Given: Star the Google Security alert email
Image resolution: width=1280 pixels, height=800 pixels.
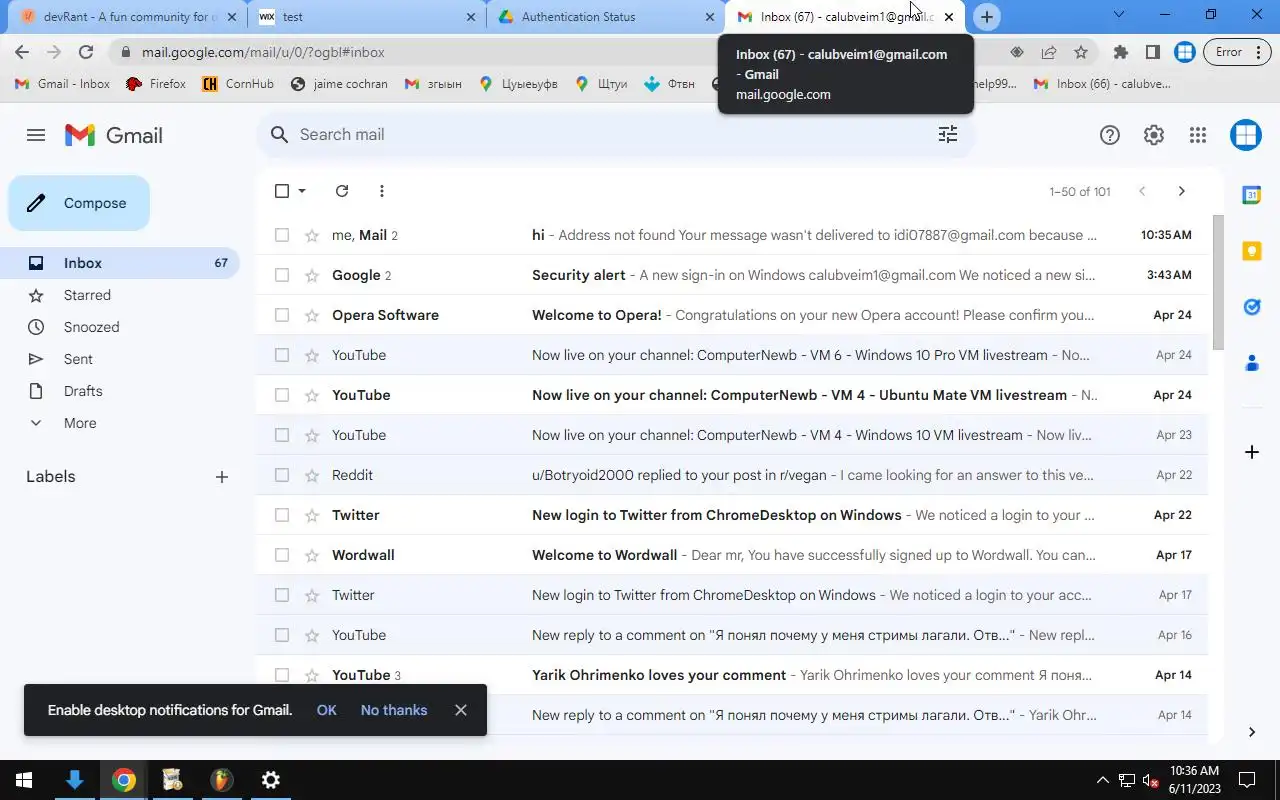Looking at the screenshot, I should point(312,275).
